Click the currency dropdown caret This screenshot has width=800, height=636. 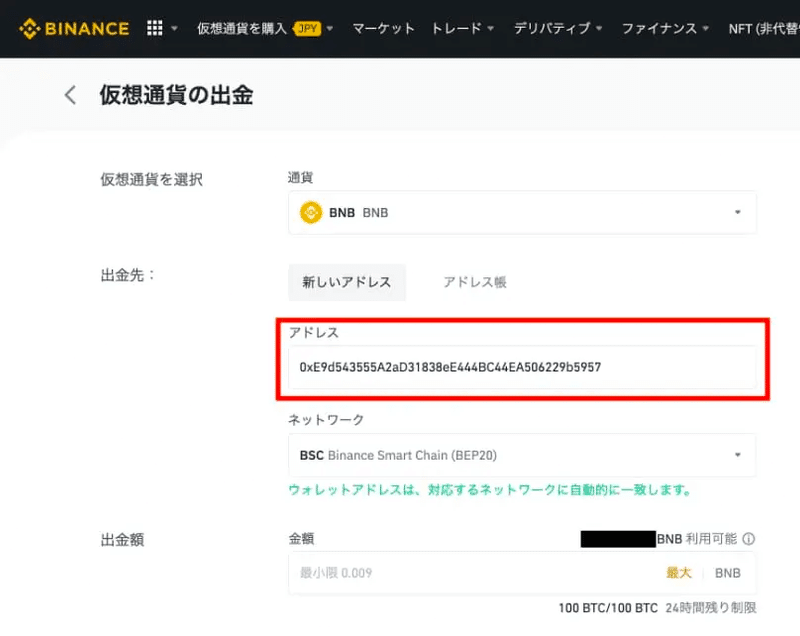pos(738,212)
